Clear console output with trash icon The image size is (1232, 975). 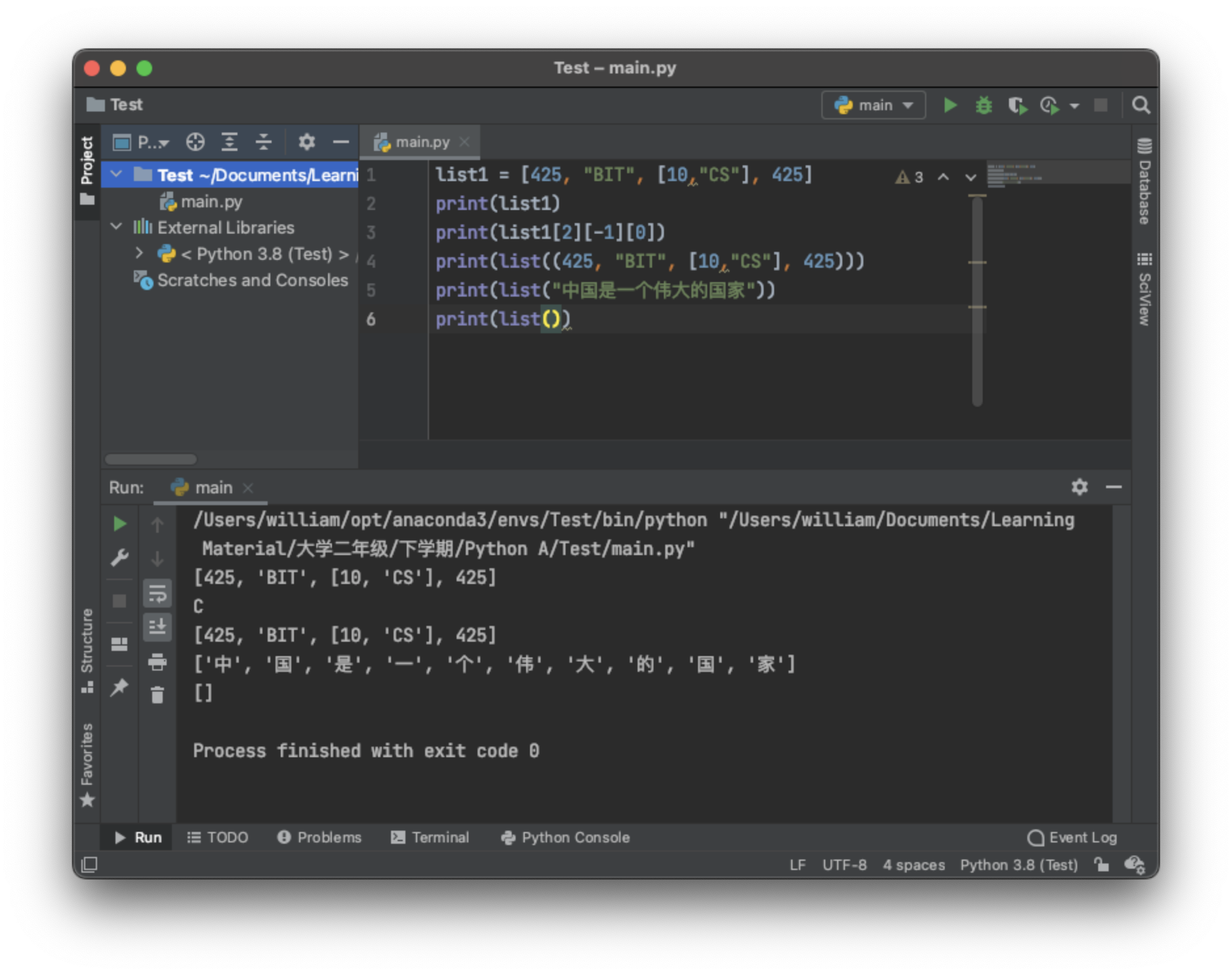click(x=157, y=695)
